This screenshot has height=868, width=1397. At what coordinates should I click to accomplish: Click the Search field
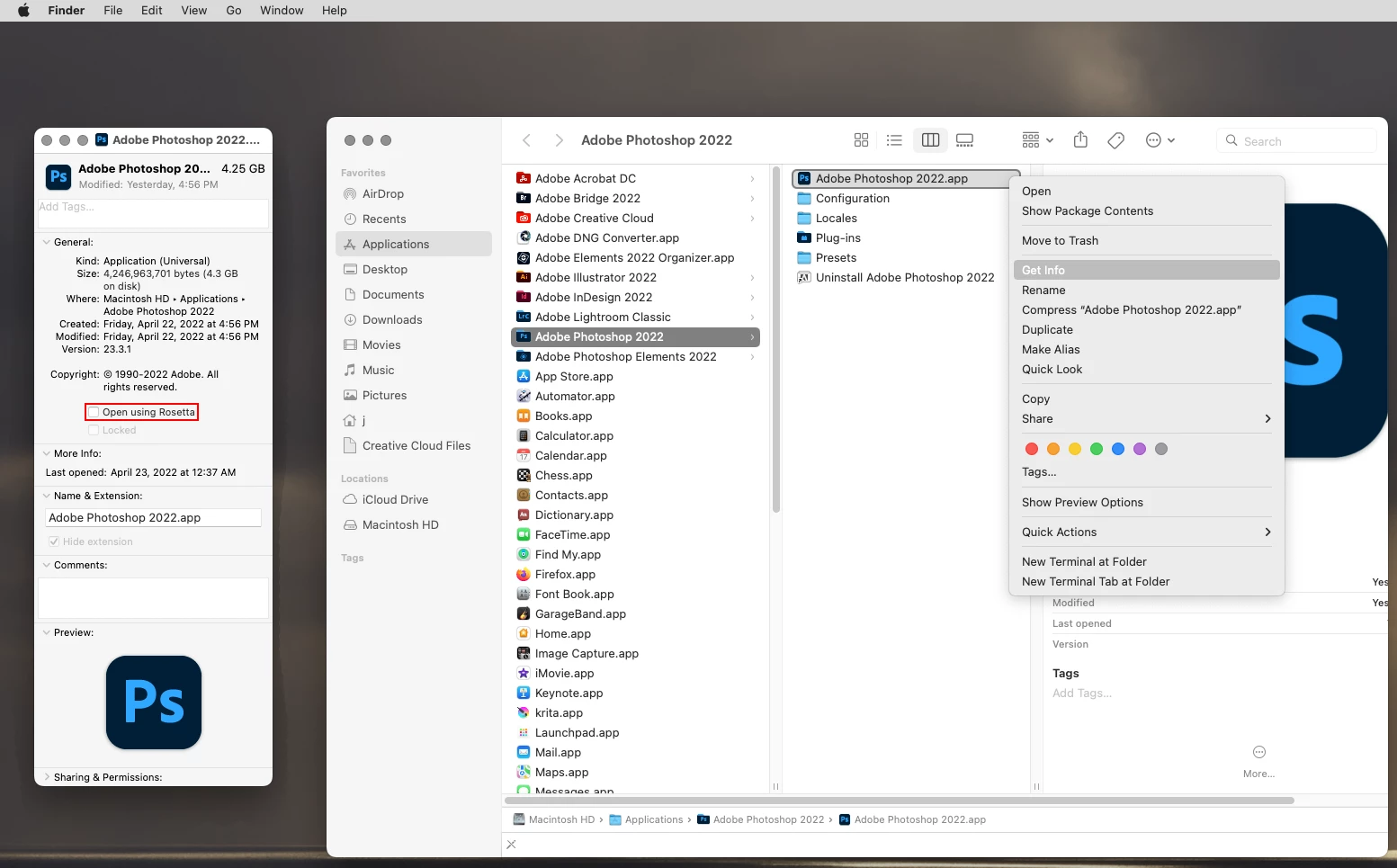(1296, 140)
